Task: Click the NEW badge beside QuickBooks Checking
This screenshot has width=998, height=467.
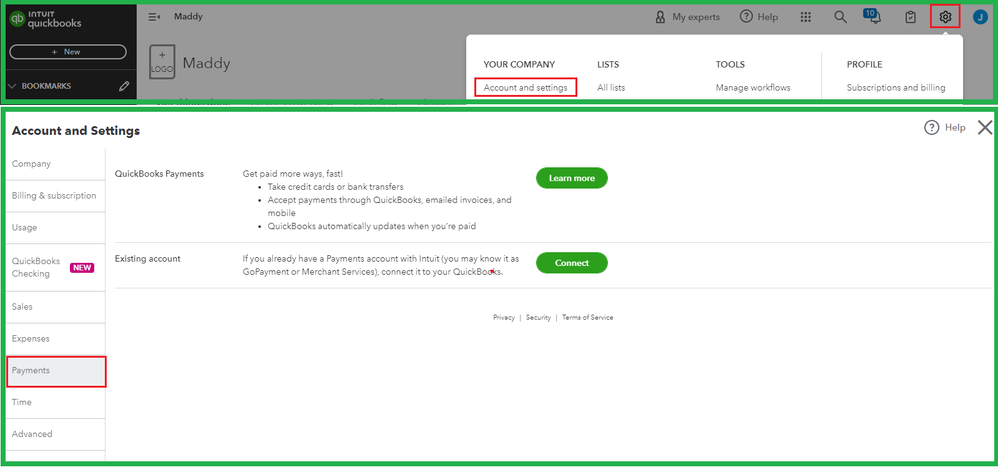Action: click(x=82, y=268)
